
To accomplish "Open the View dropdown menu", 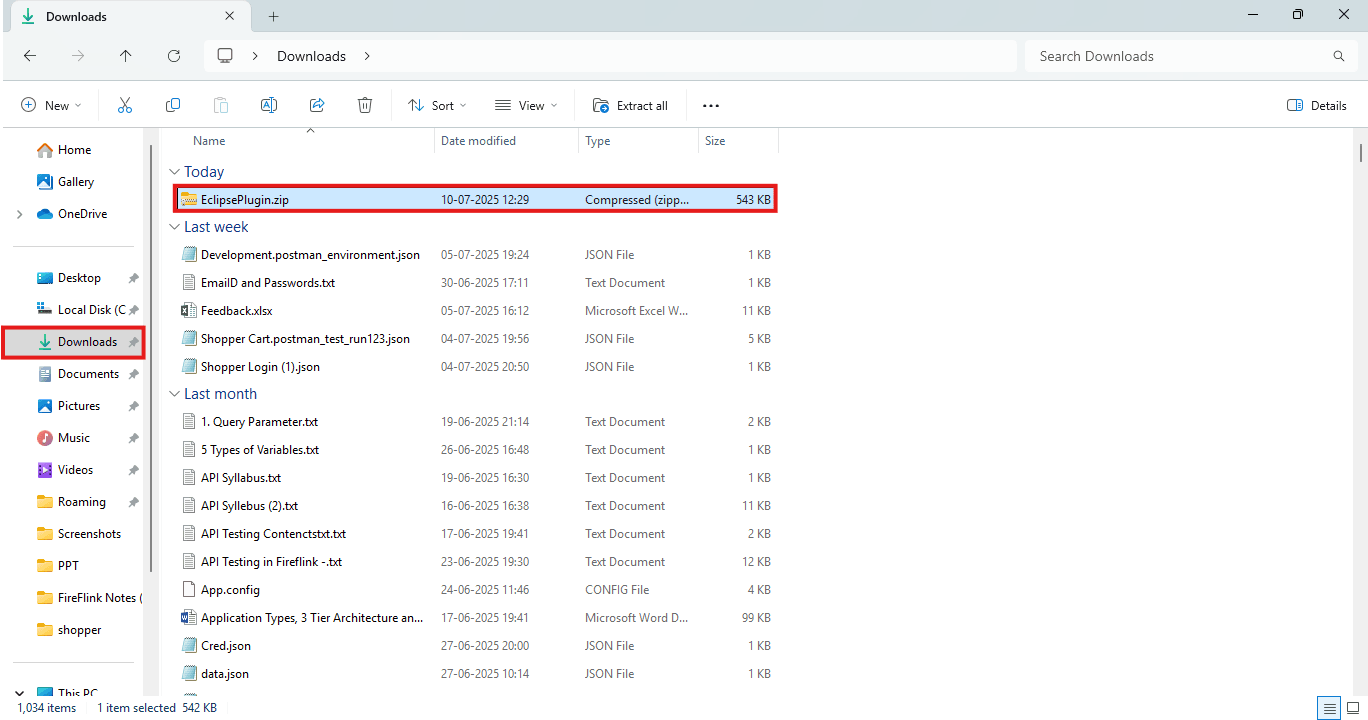I will point(526,105).
